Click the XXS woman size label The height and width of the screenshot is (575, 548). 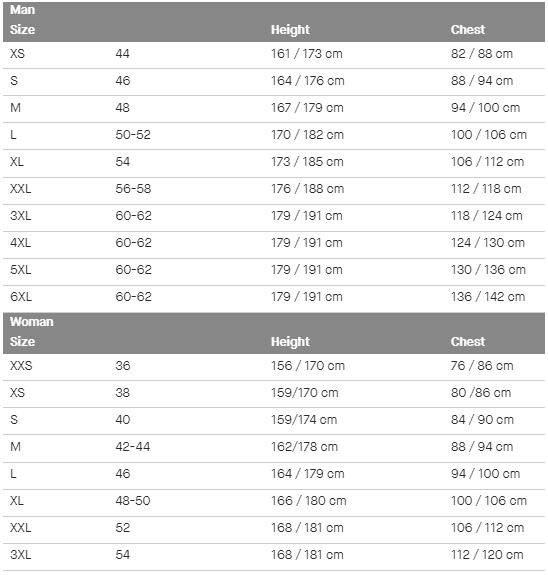click(x=21, y=366)
